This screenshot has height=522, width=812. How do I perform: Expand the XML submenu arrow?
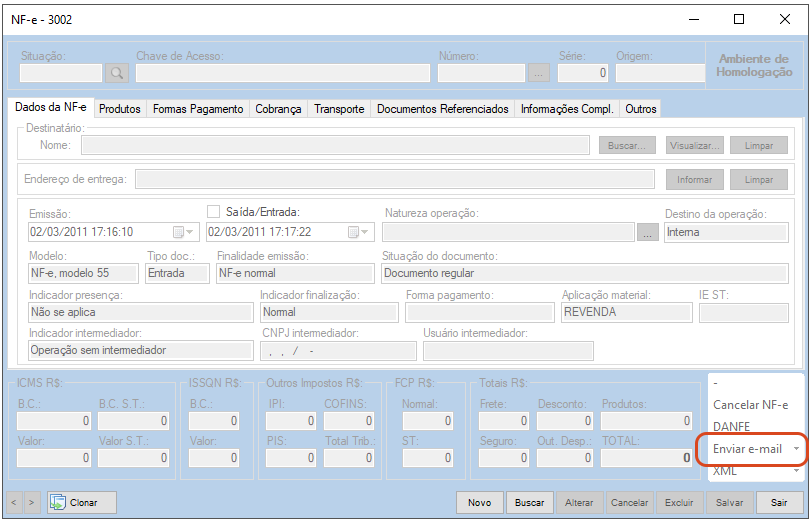(796, 470)
